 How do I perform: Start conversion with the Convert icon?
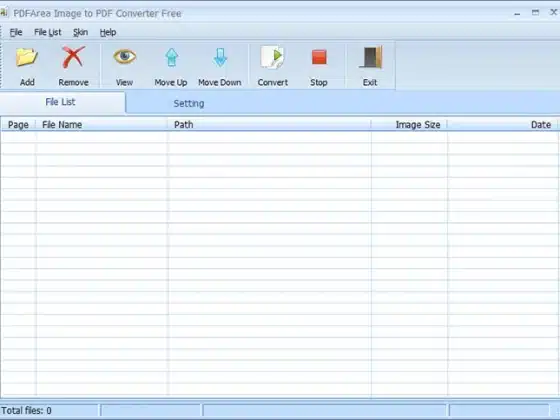272,57
